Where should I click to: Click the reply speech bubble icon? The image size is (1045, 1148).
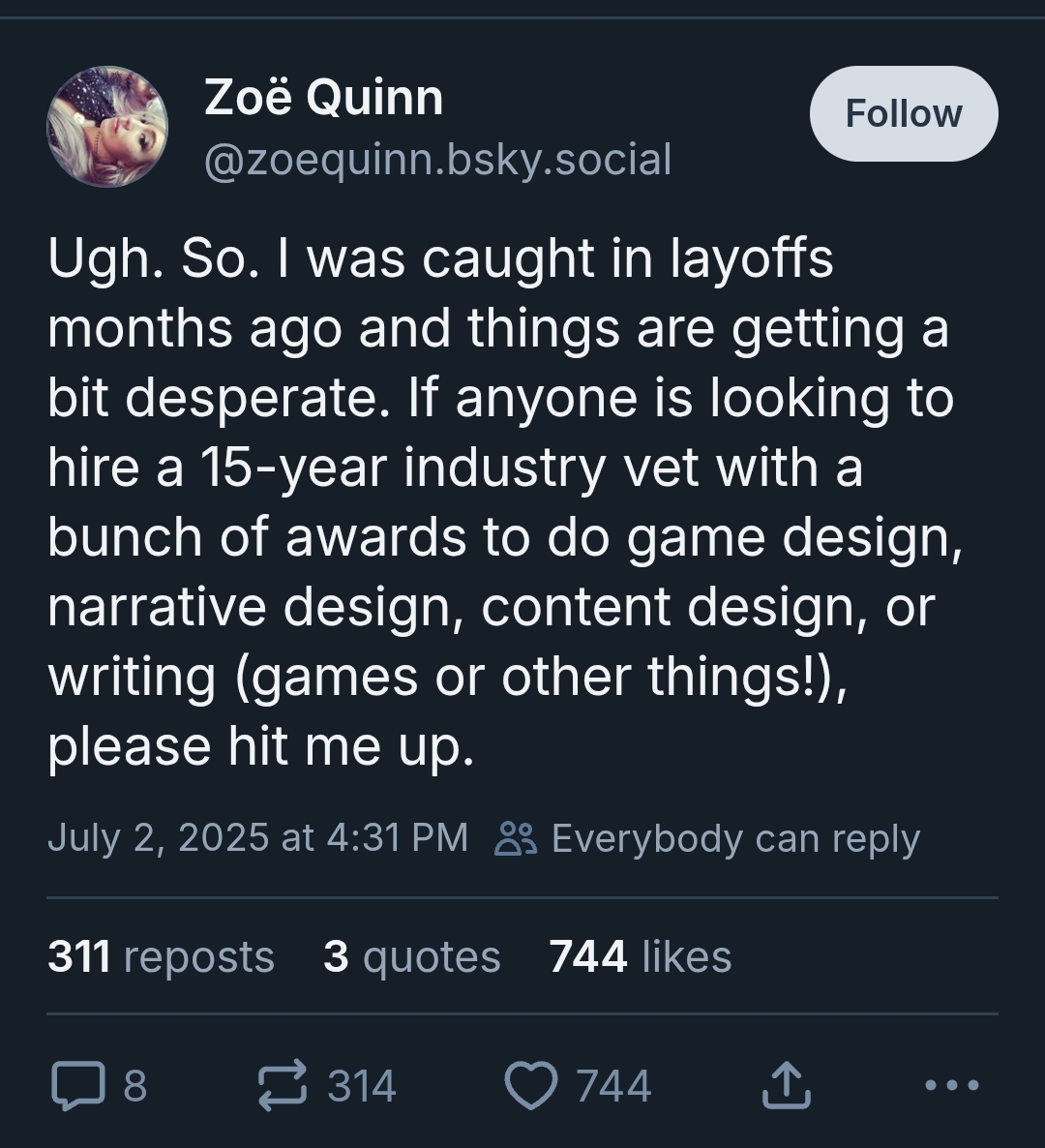75,1085
